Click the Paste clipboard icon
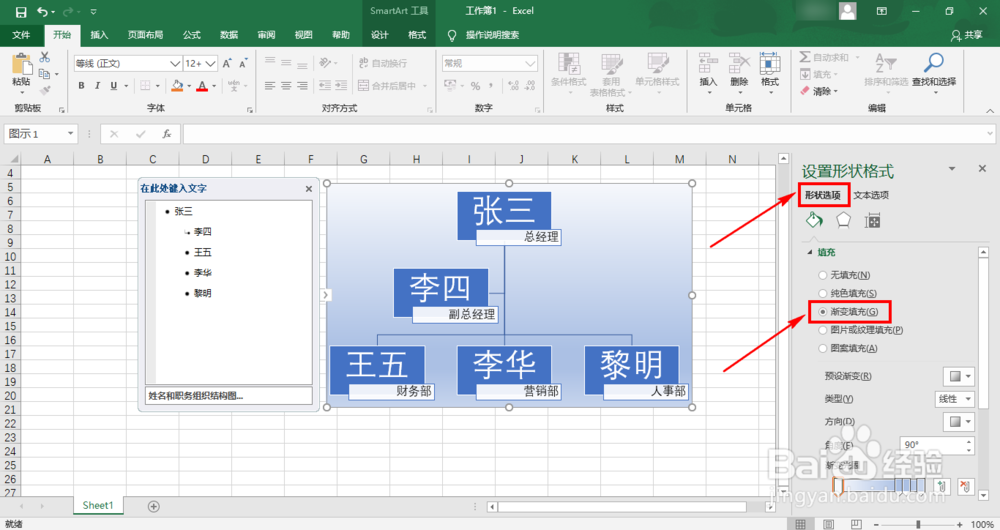1000x530 pixels. pos(21,65)
